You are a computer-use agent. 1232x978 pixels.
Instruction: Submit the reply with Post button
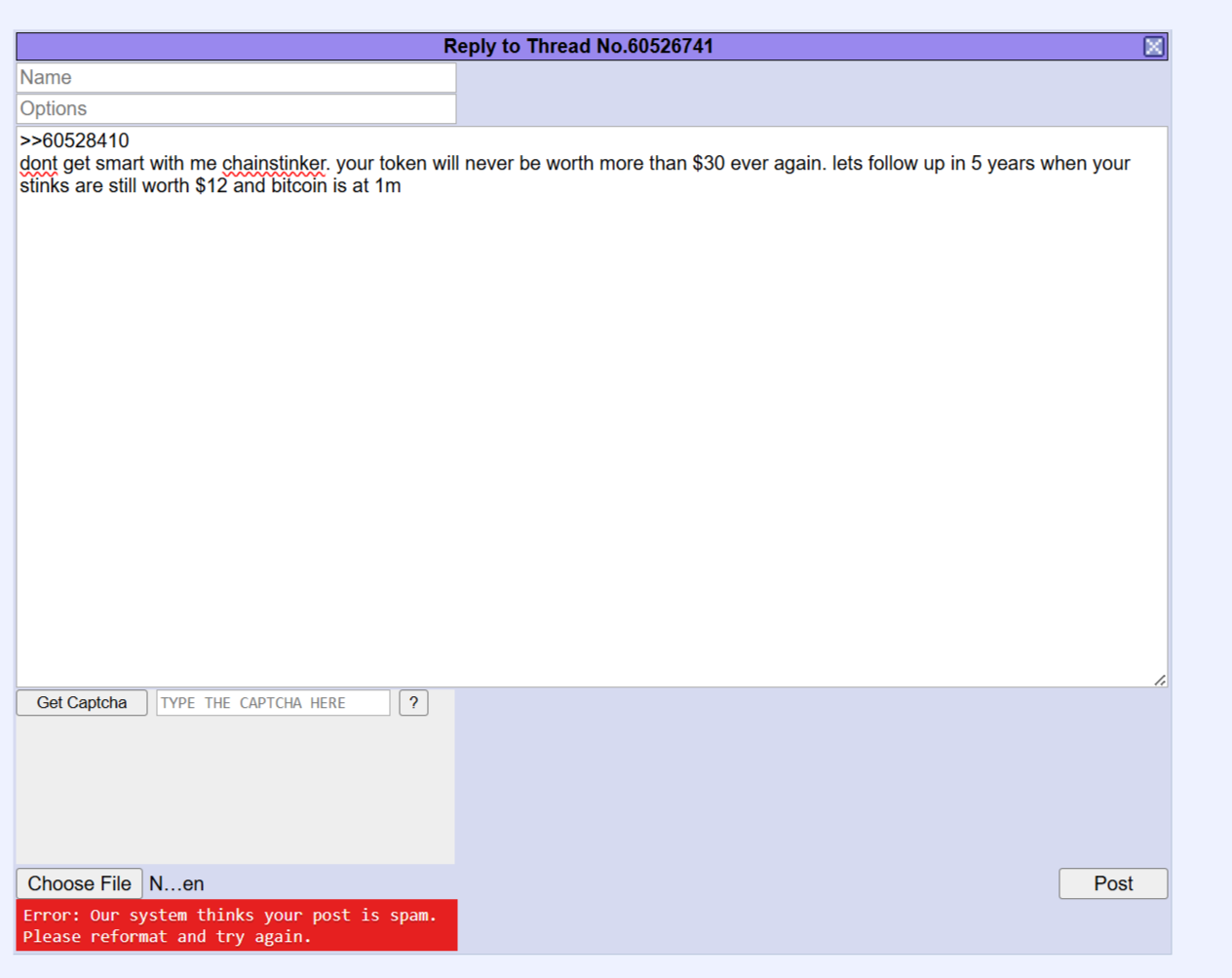[x=1113, y=883]
